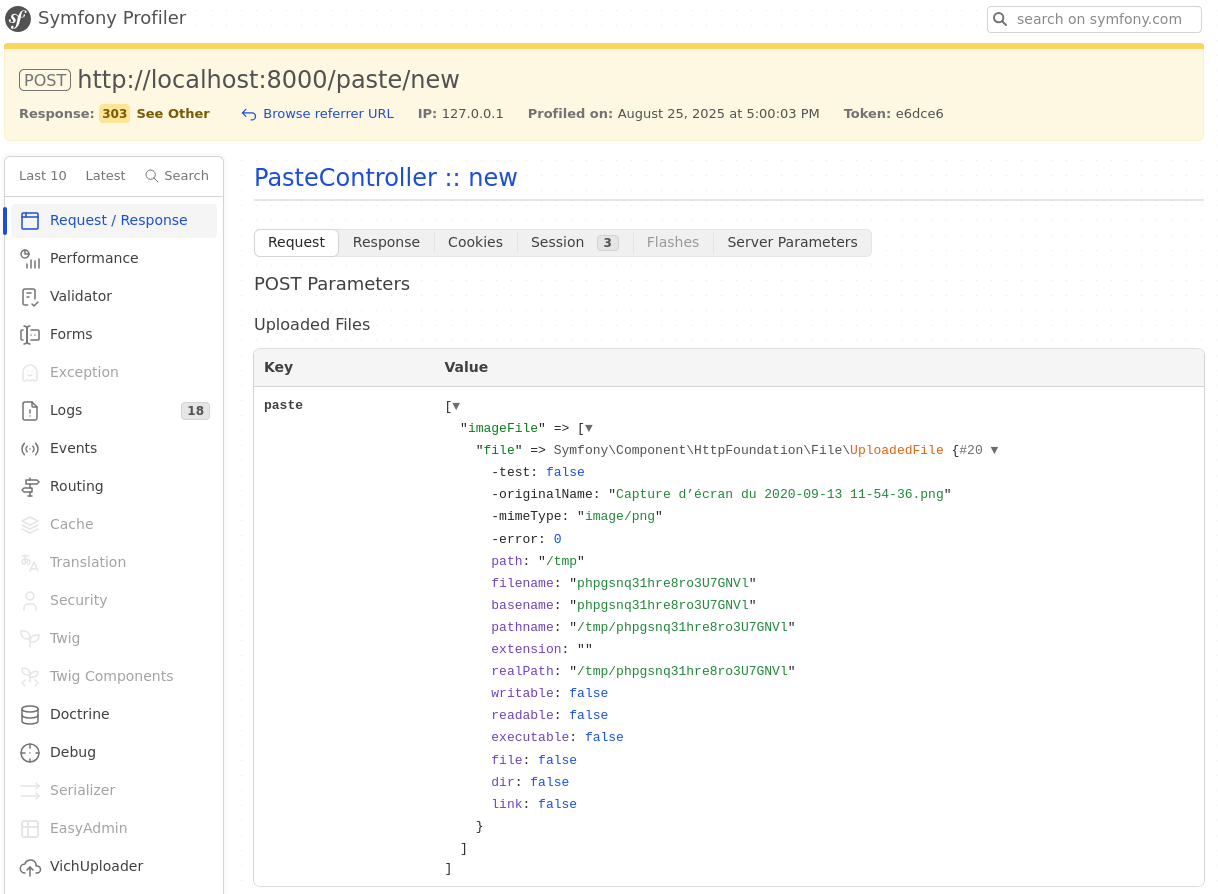Open the Server Parameters tab
This screenshot has width=1218, height=894.
792,243
